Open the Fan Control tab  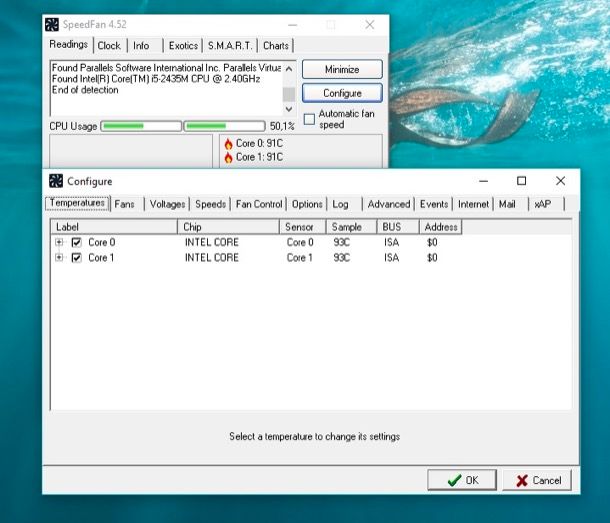click(x=259, y=204)
